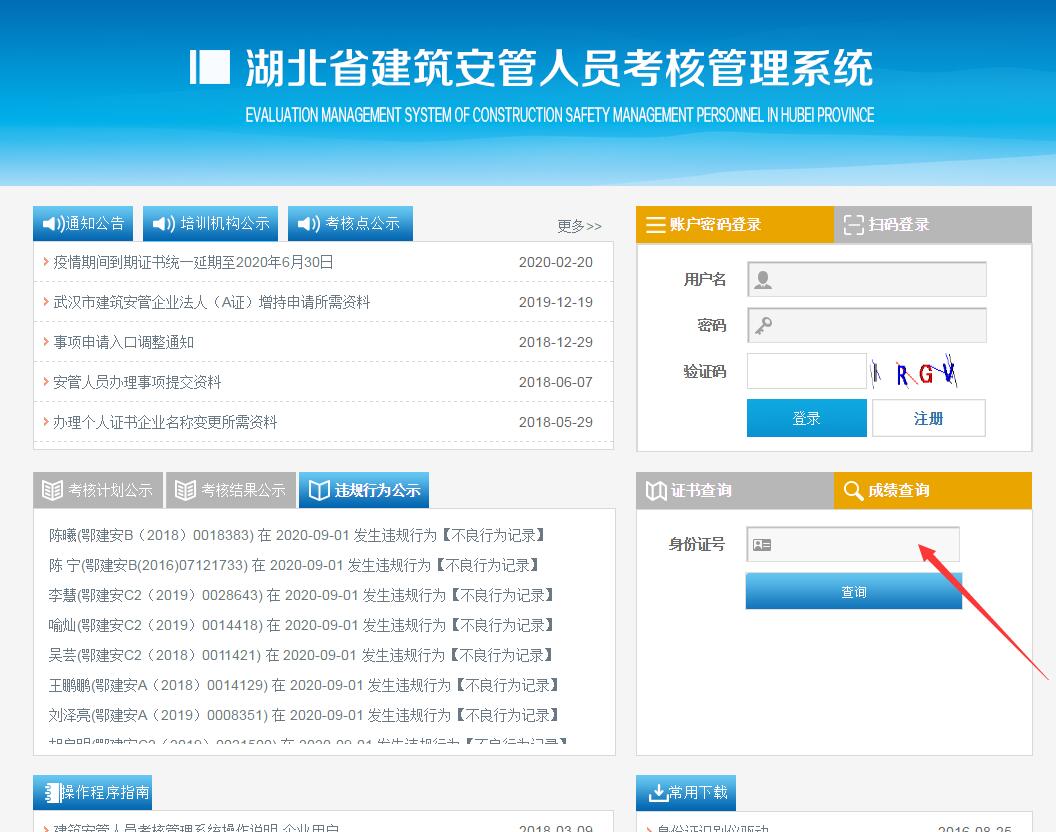Image resolution: width=1056 pixels, height=832 pixels.
Task: Click the 查询 button
Action: tap(853, 591)
